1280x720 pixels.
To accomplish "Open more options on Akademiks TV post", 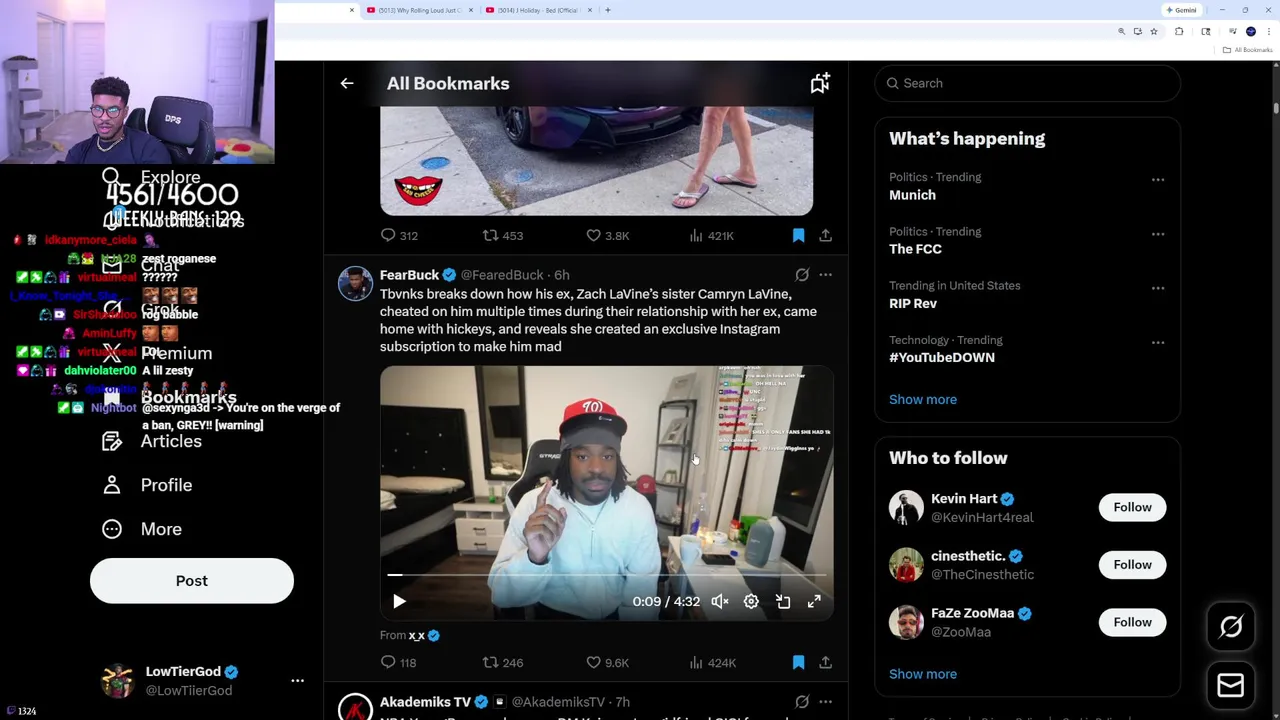I will (825, 702).
